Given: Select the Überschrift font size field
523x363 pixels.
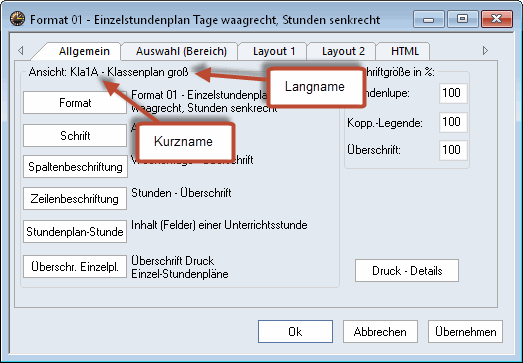Looking at the screenshot, I should tap(453, 150).
